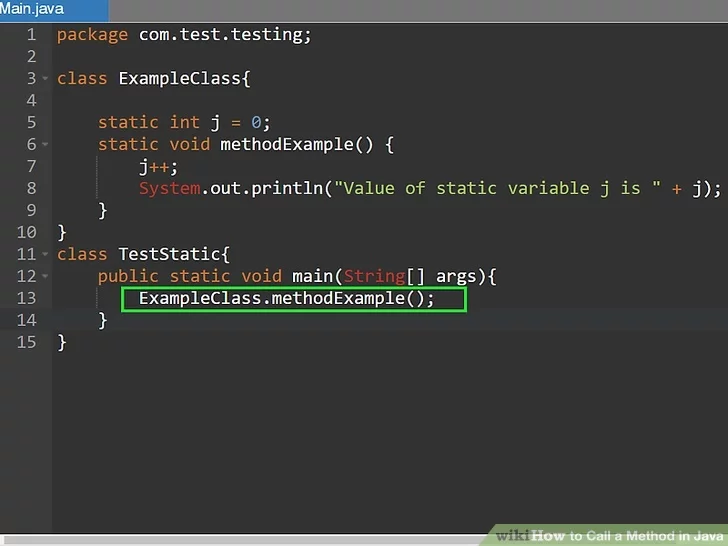Viewport: 728px width, 546px height.
Task: Click 'static int j = 0;' declaration
Action: click(184, 123)
